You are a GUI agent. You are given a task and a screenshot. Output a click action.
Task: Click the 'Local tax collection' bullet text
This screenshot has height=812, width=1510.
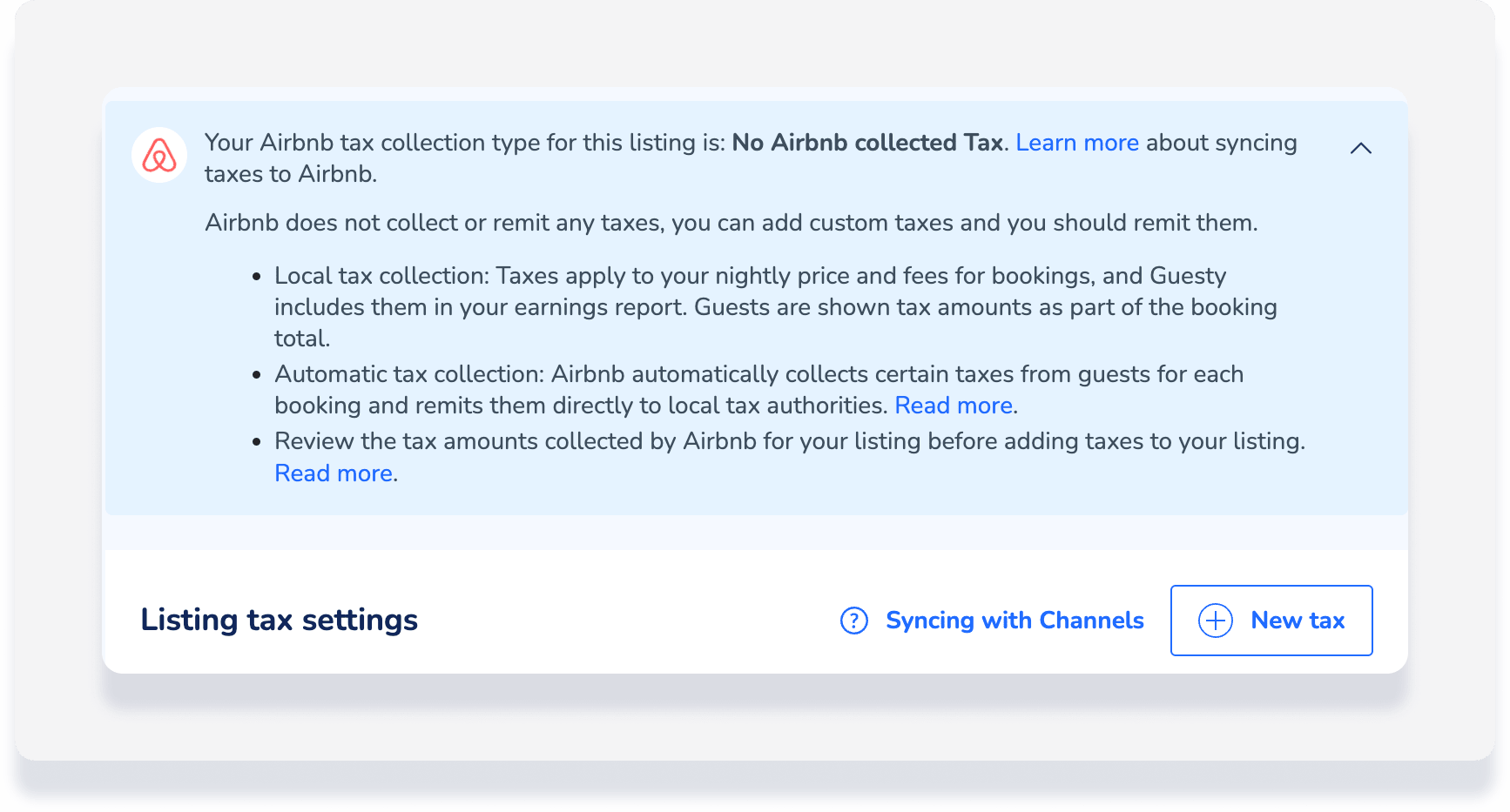(775, 307)
